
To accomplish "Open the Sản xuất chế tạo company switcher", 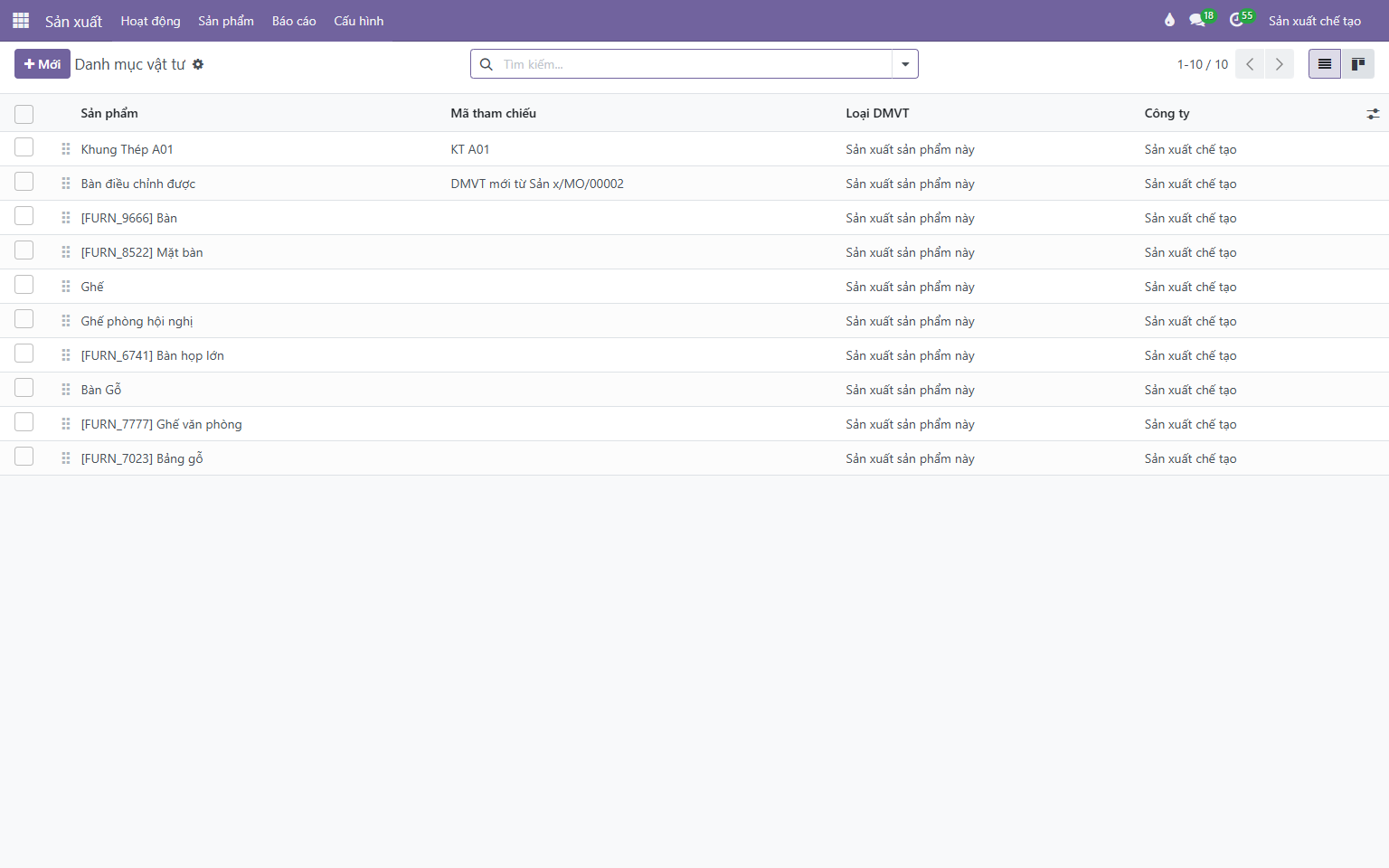I will (x=1315, y=21).
